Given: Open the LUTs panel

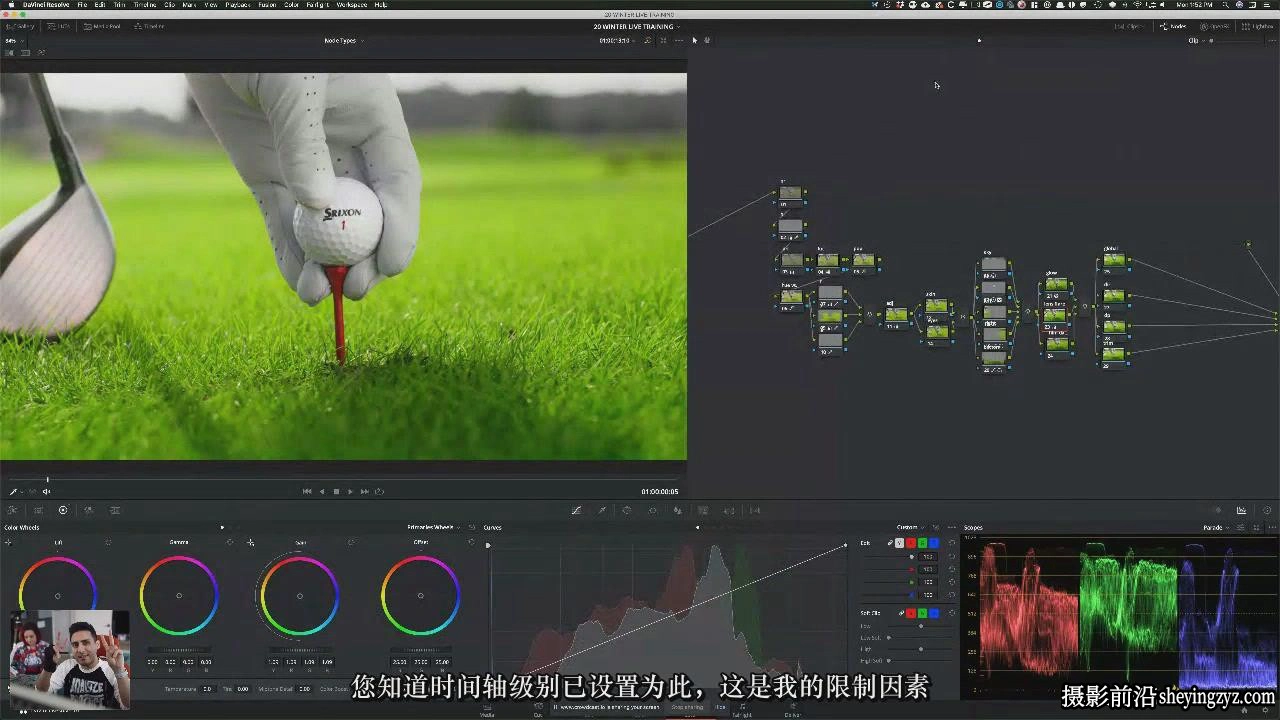Looking at the screenshot, I should [59, 26].
